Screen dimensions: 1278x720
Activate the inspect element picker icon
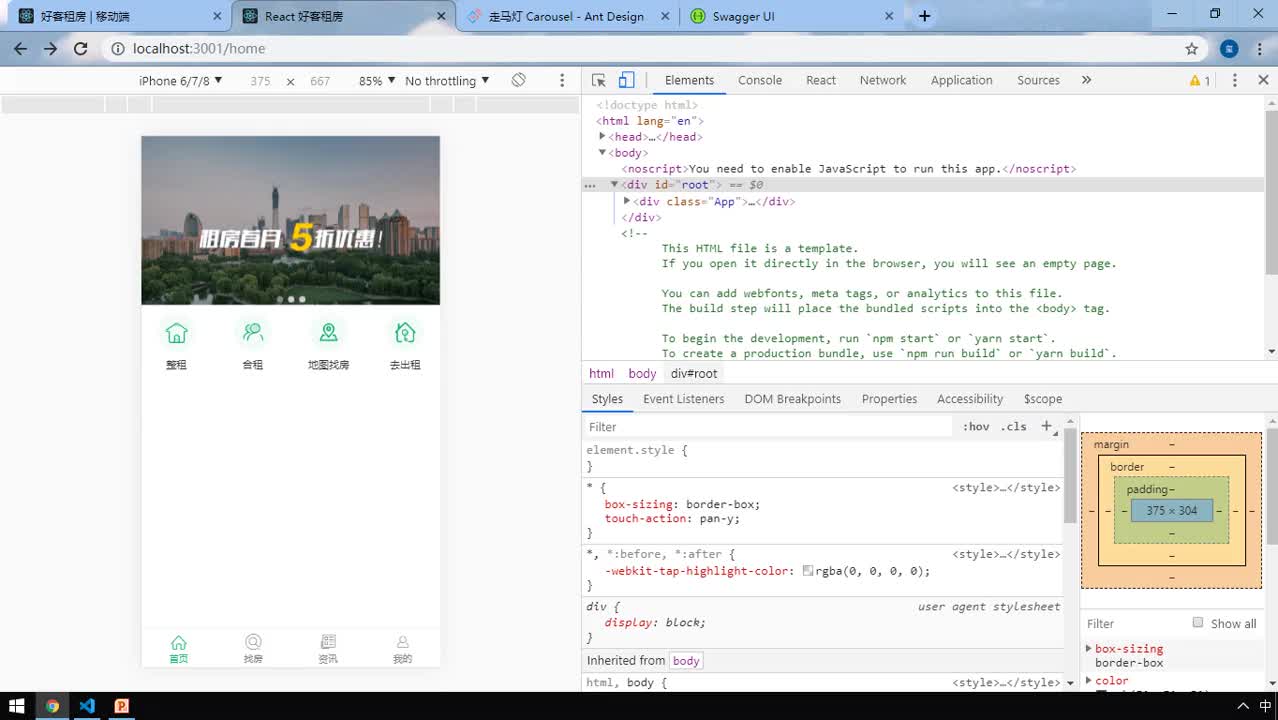click(x=599, y=80)
